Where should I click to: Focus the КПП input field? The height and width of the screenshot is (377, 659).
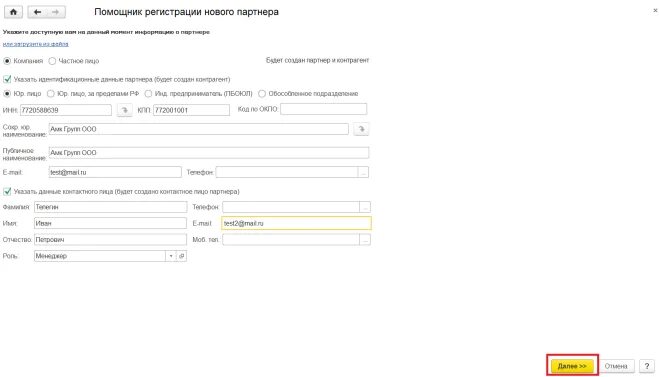(191, 110)
